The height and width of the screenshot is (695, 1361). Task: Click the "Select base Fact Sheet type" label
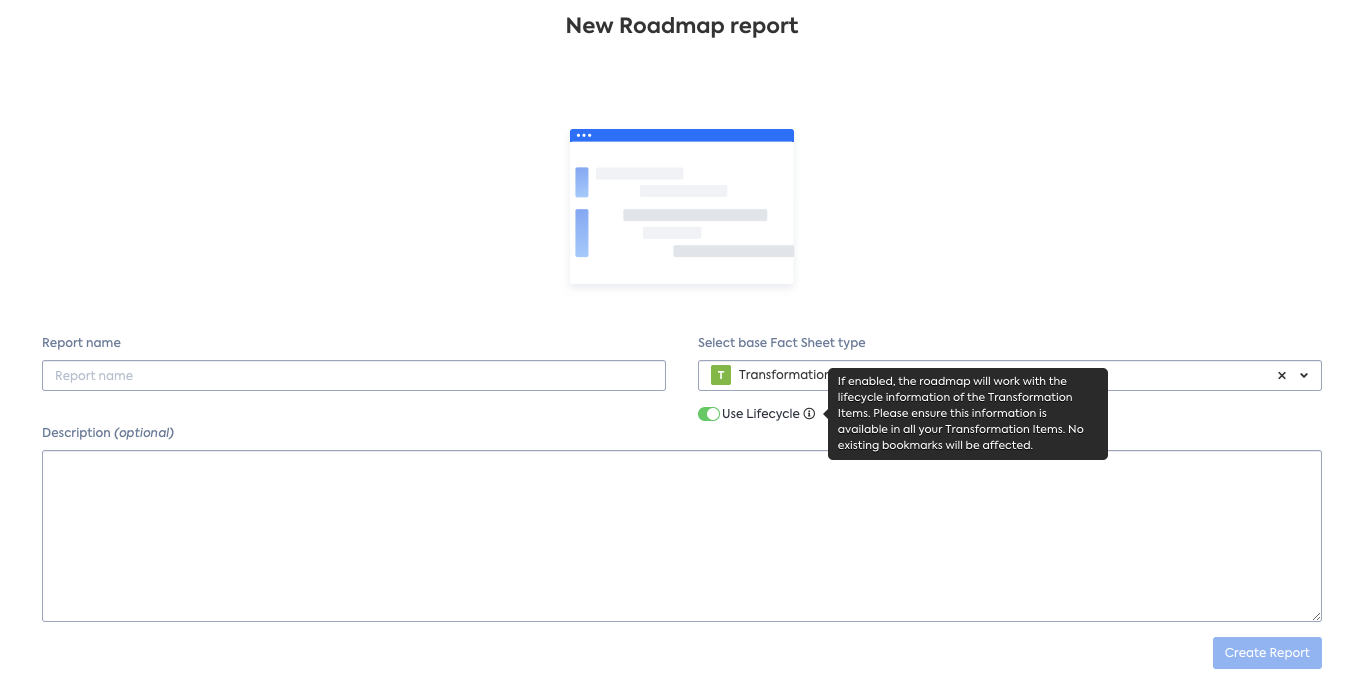(782, 342)
